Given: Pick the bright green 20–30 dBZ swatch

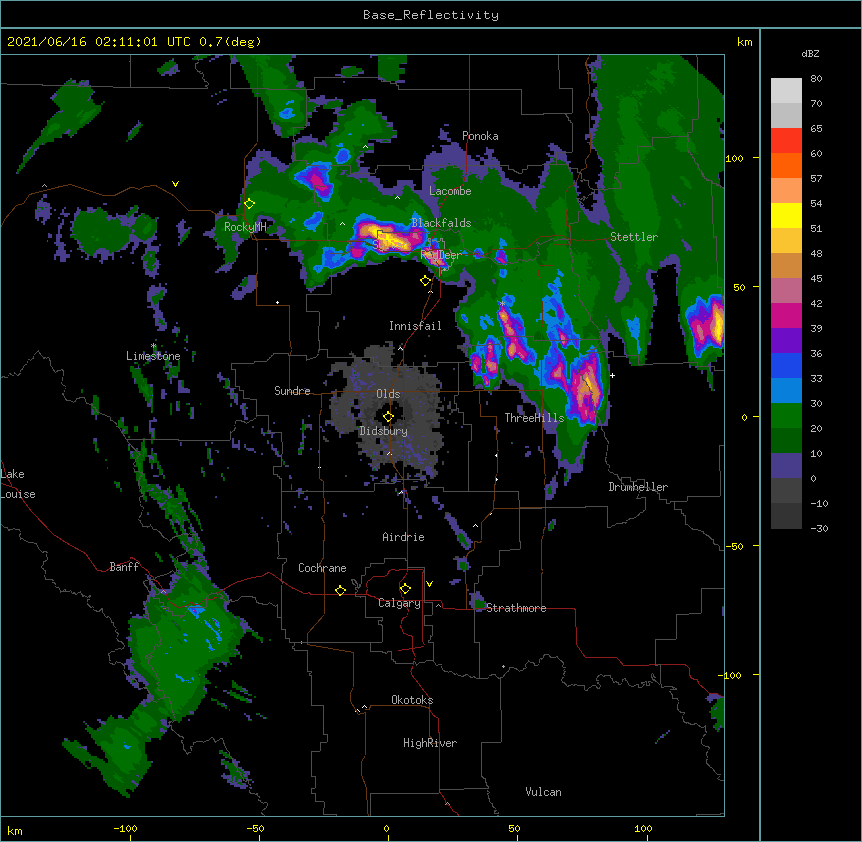Looking at the screenshot, I should pyautogui.click(x=786, y=416).
